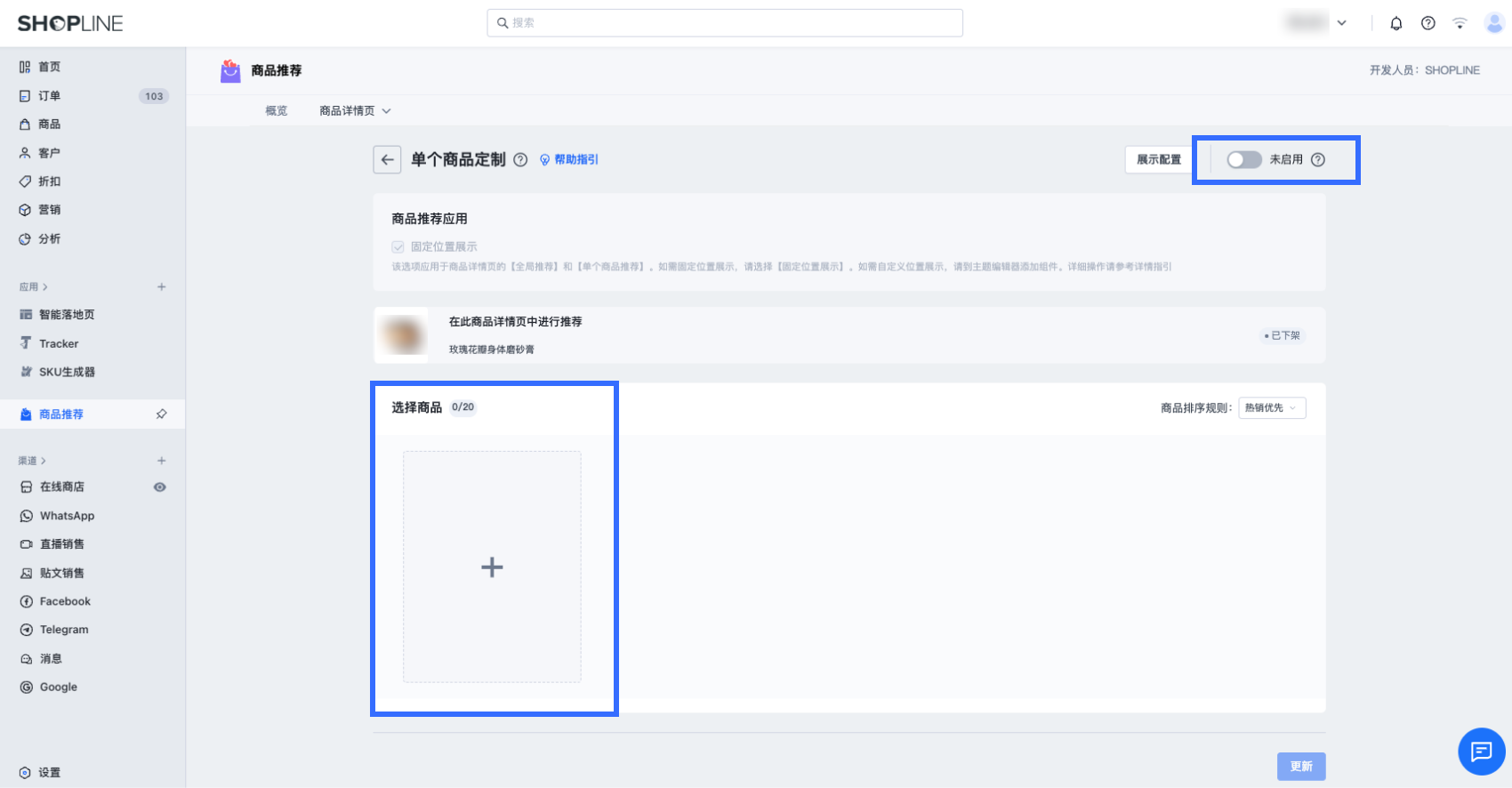Toggle the 未启用 enable switch
The image size is (1512, 788).
pos(1244,159)
